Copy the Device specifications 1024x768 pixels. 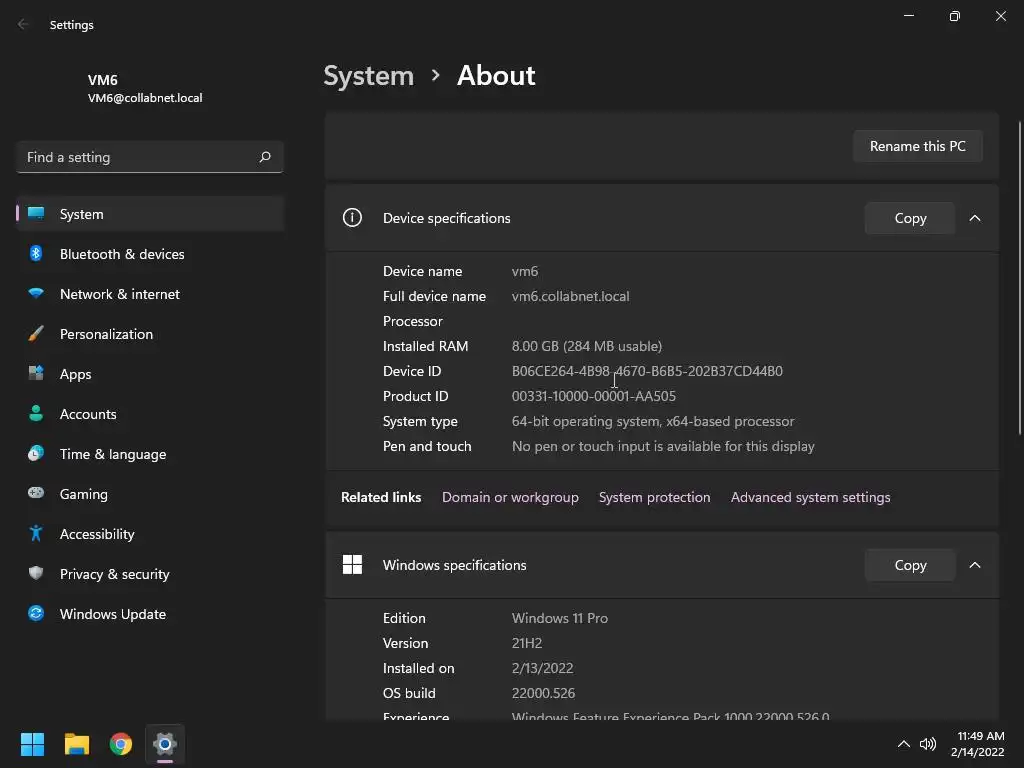pyautogui.click(x=910, y=218)
